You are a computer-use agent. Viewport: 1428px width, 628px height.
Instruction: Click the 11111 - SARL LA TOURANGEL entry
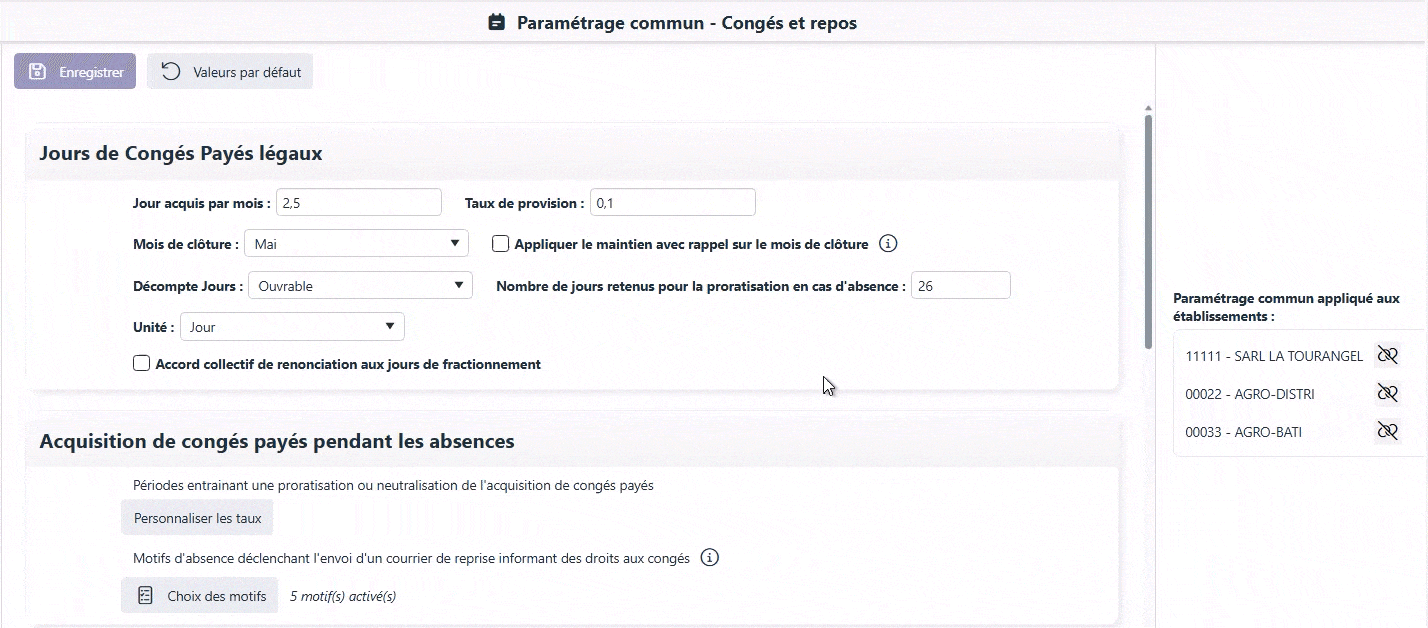(1274, 356)
